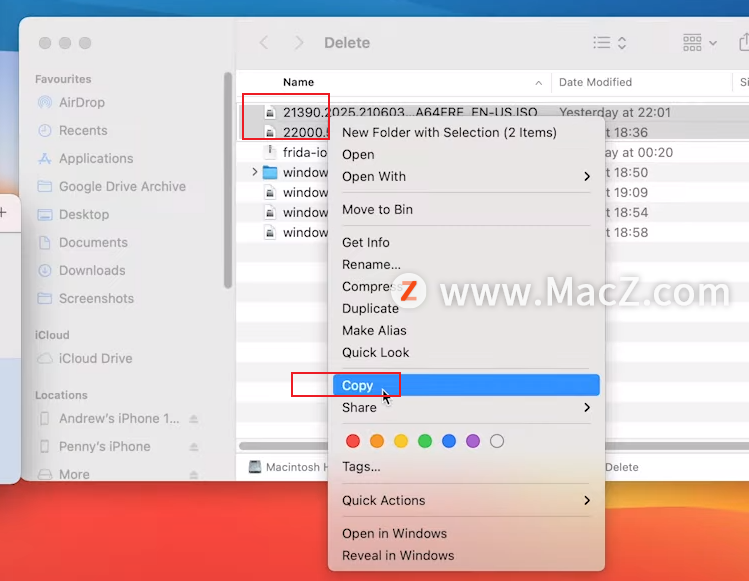Viewport: 749px width, 581px height.
Task: Choose Reveal in Windows
Action: [x=398, y=555]
